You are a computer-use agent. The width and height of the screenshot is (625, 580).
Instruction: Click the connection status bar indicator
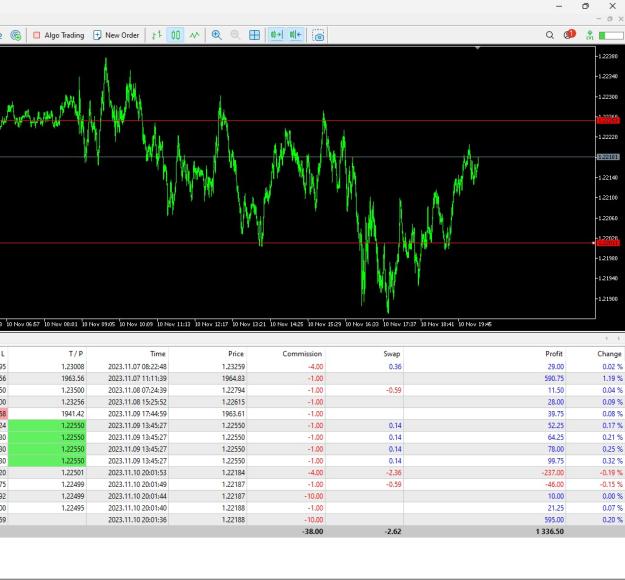[611, 35]
